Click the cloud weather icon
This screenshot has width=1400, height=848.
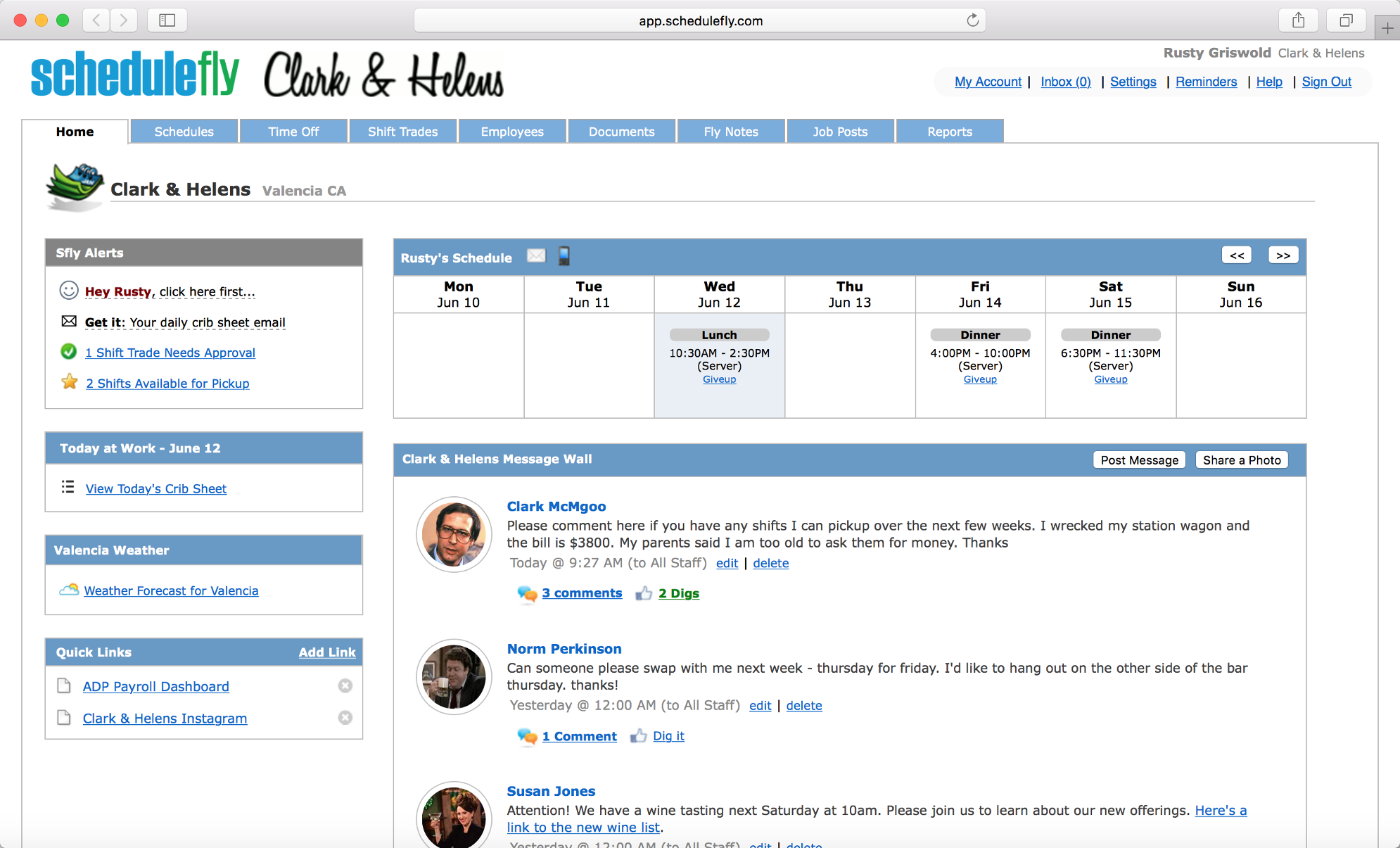click(x=69, y=590)
